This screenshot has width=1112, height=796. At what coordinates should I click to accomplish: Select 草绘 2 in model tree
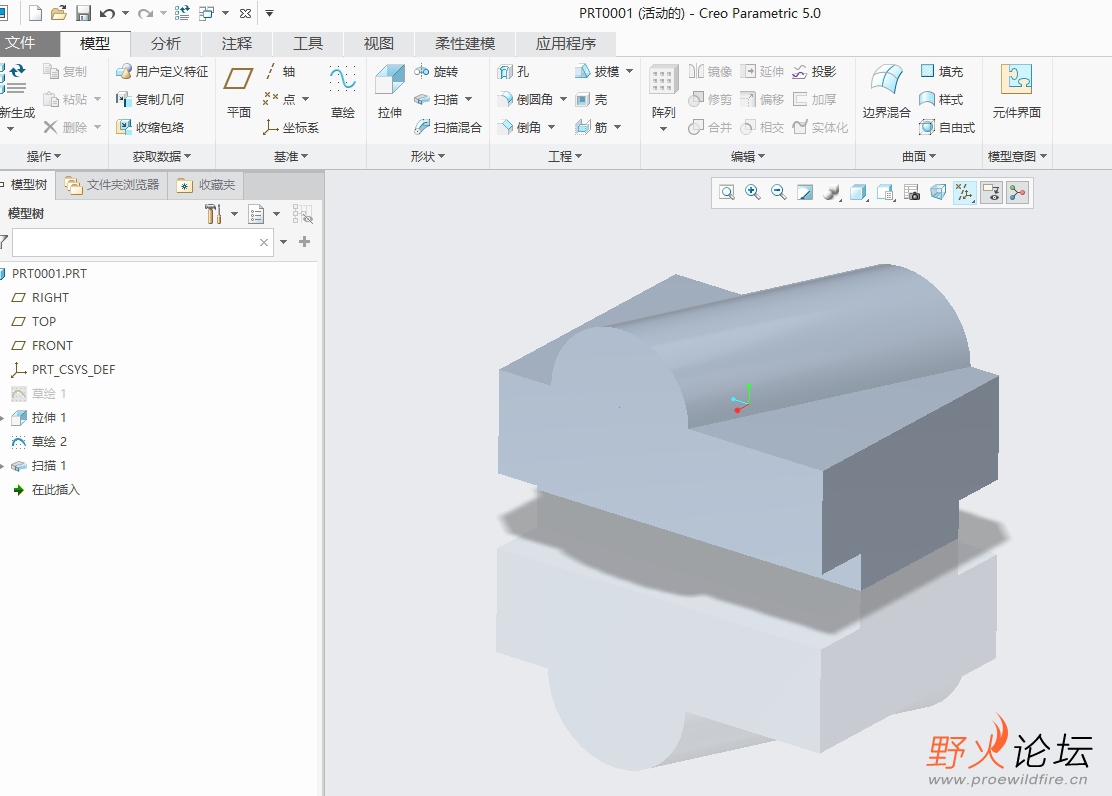[40, 441]
